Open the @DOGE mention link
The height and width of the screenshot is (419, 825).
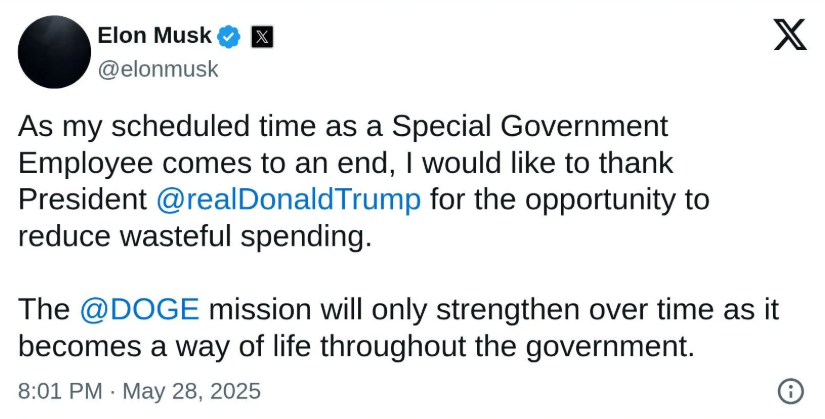coord(139,310)
